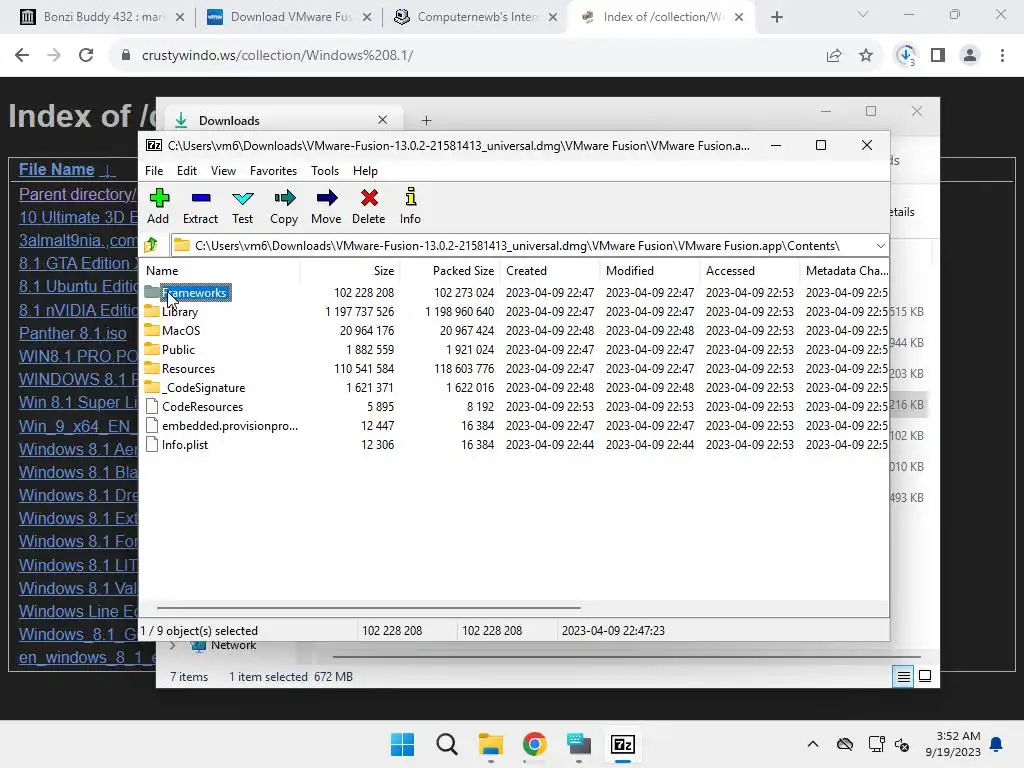Expand the Network tree node in Explorer
Image resolution: width=1024 pixels, height=768 pixels.
tap(172, 645)
